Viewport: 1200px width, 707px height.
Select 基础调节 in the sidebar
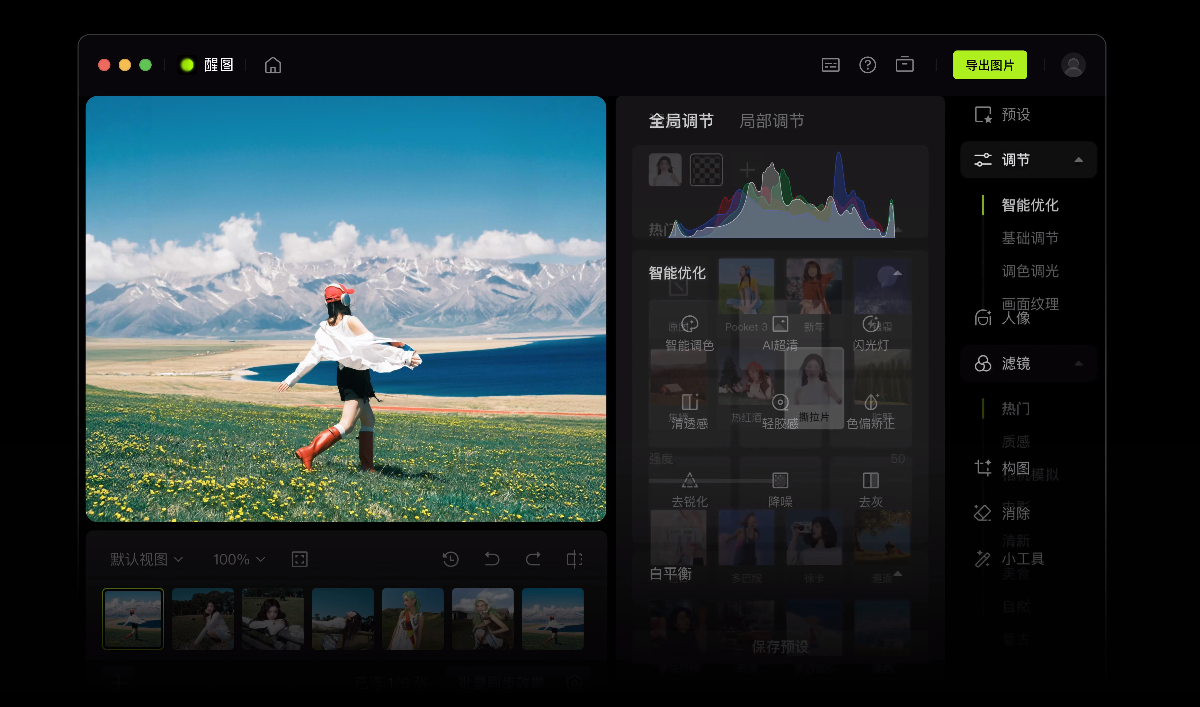click(x=1030, y=238)
